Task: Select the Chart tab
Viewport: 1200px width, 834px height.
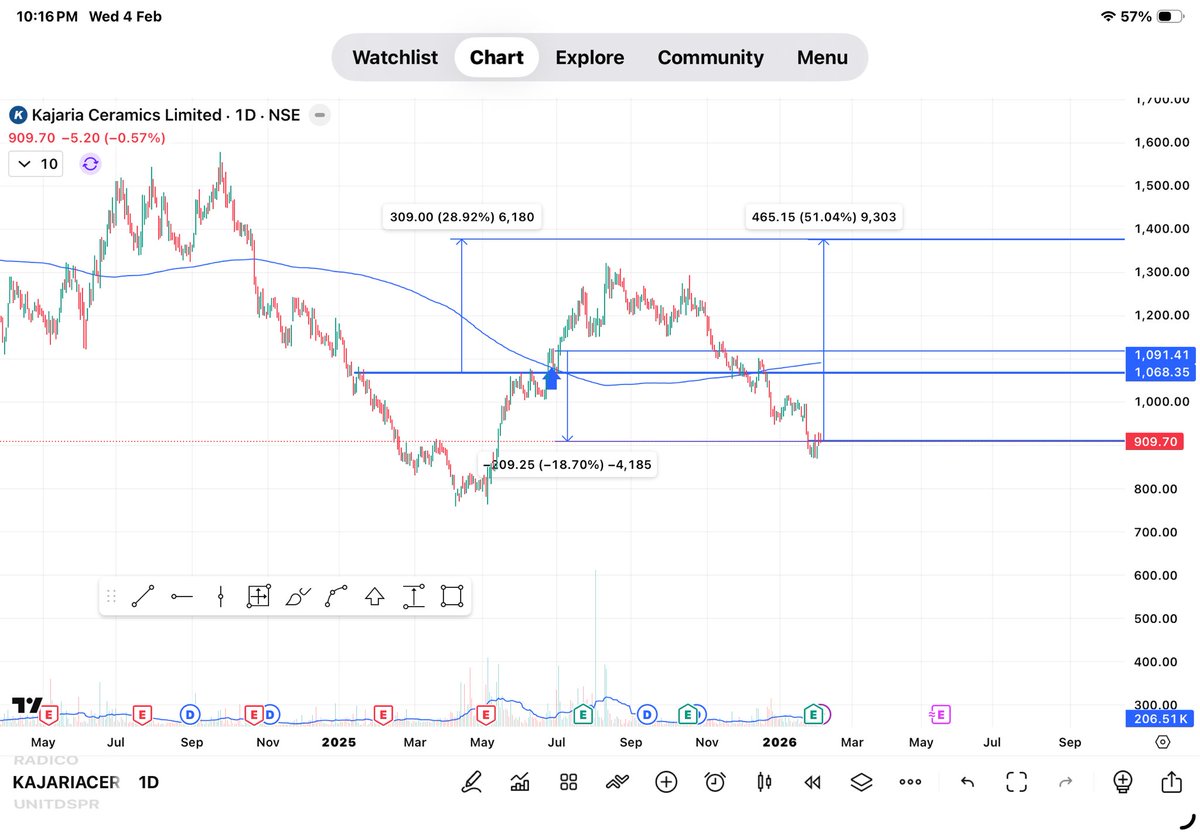Action: 497,57
